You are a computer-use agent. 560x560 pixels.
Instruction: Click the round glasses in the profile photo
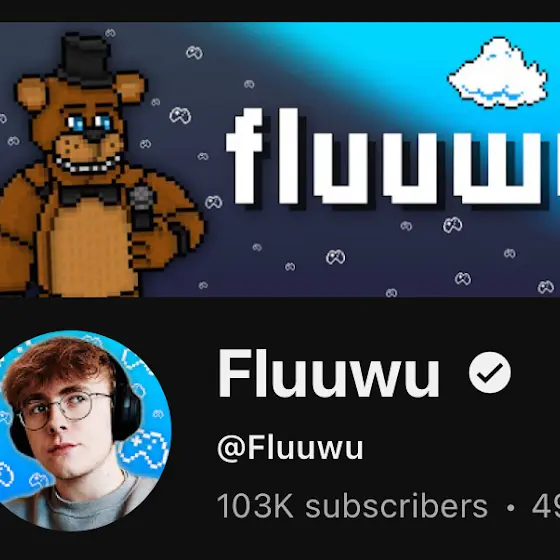(66, 410)
